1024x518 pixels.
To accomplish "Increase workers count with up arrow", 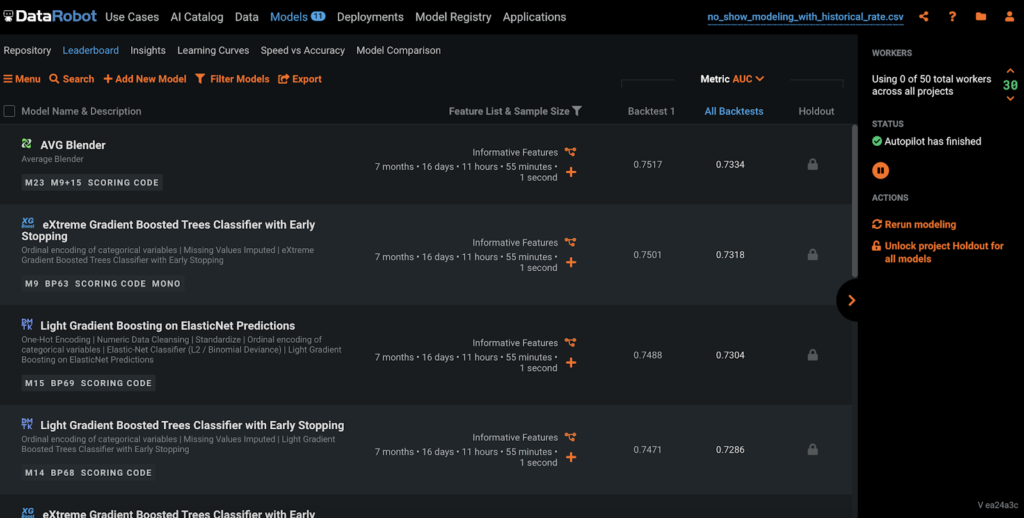I will coord(1010,71).
